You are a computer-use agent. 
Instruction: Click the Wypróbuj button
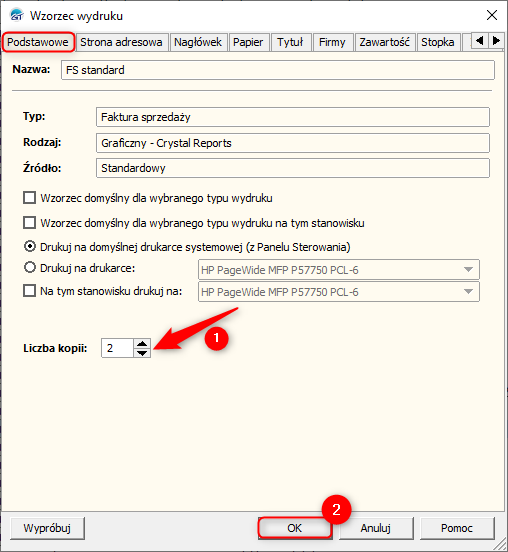click(47, 528)
